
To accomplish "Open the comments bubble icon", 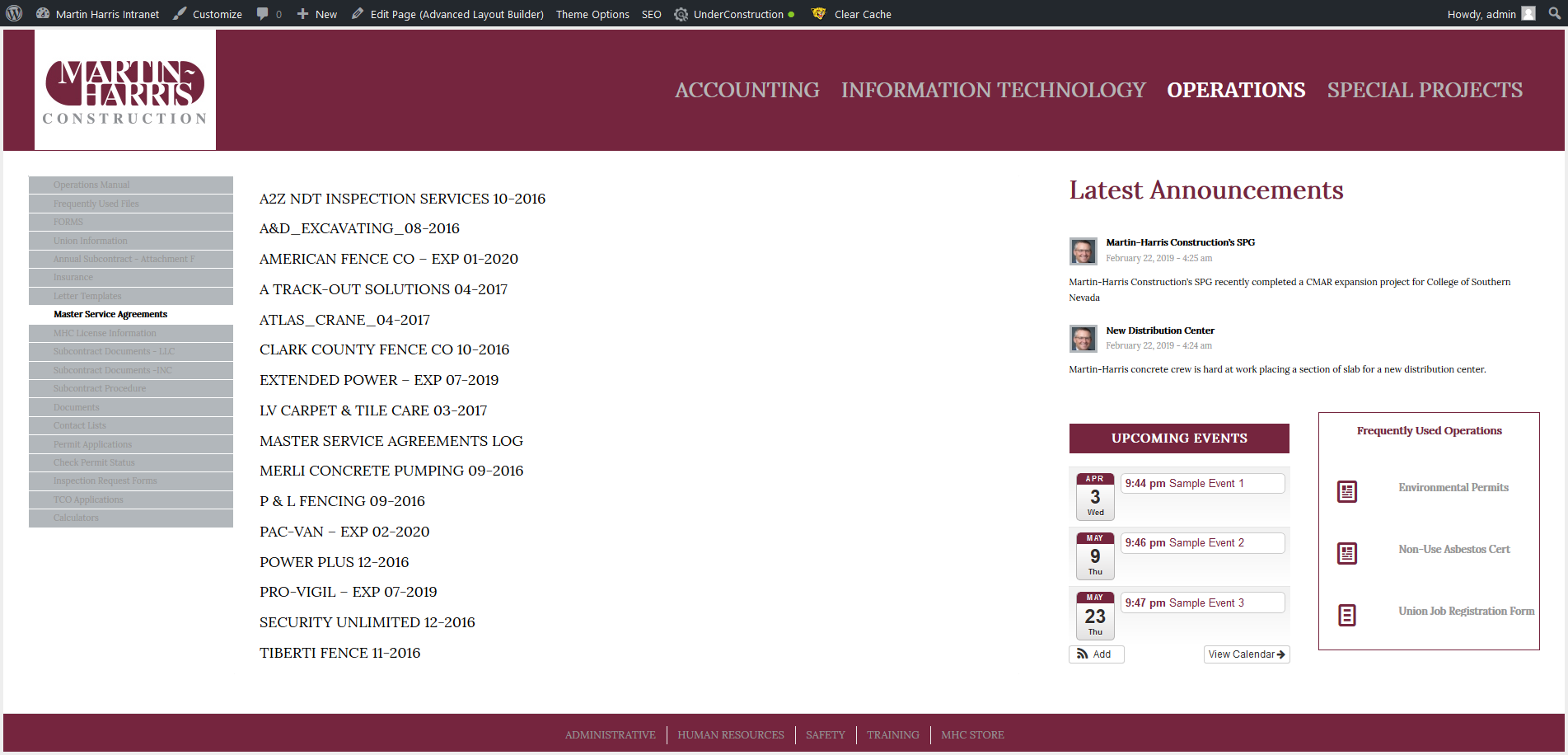I will 262,14.
